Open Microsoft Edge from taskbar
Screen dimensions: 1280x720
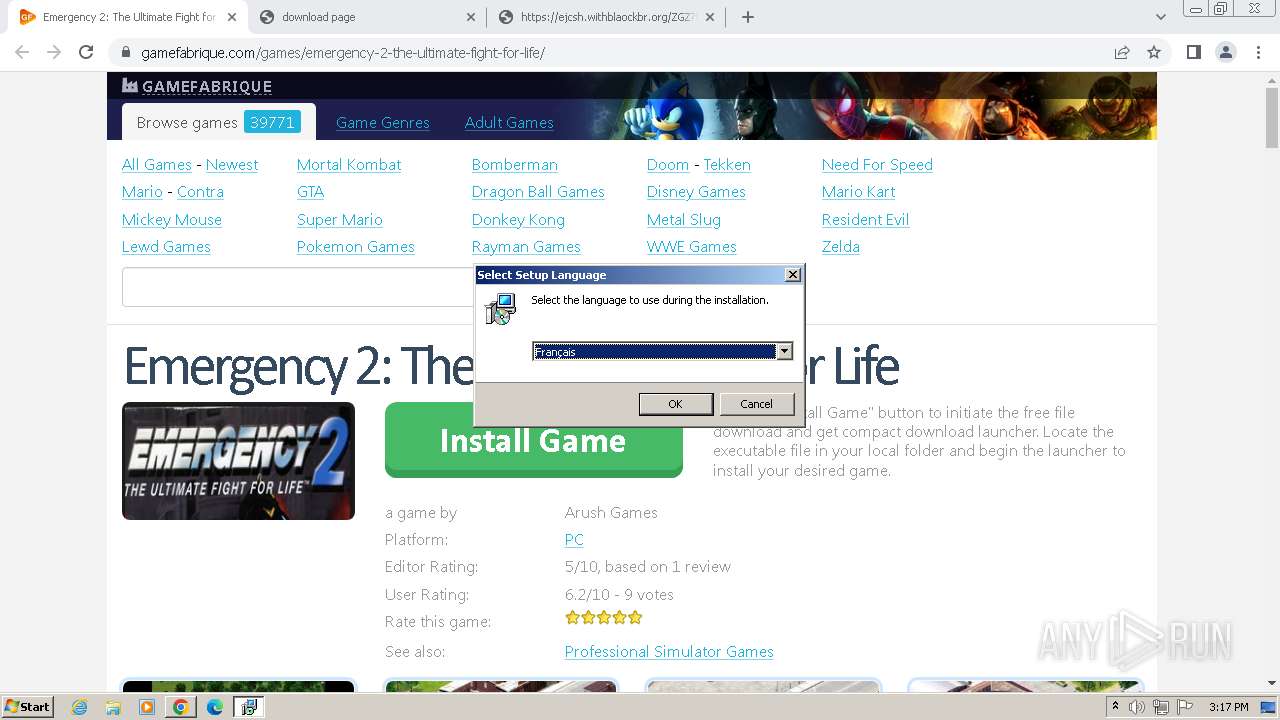click(x=215, y=707)
